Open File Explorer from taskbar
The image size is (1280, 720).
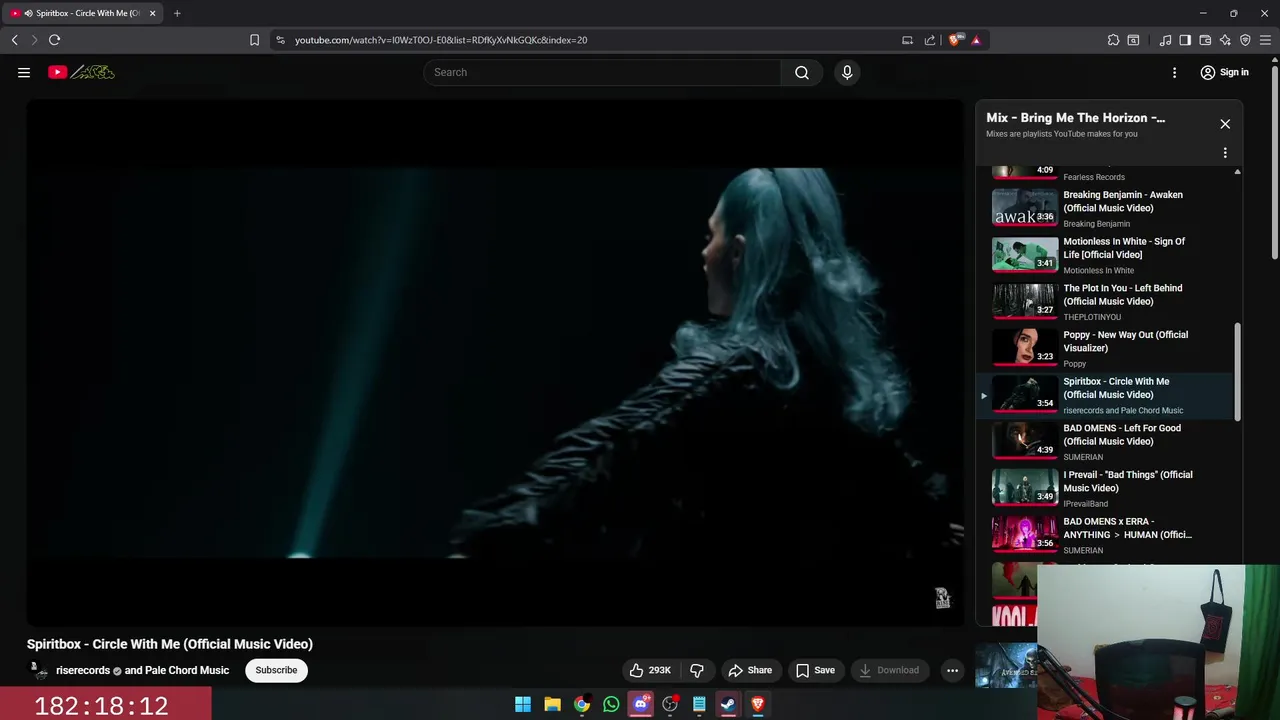pyautogui.click(x=552, y=704)
